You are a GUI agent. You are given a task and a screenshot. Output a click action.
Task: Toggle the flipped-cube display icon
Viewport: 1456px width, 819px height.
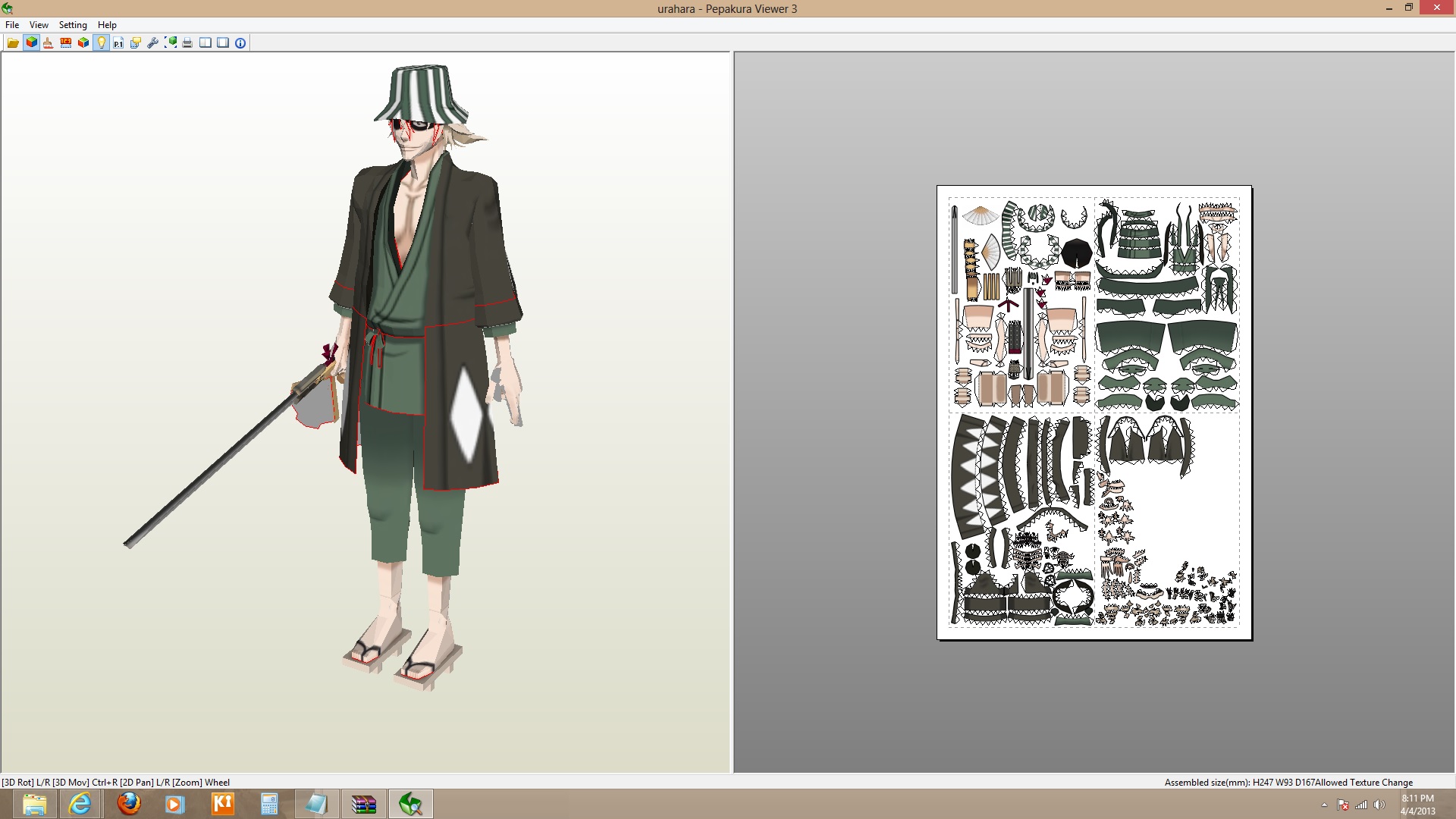click(x=83, y=42)
